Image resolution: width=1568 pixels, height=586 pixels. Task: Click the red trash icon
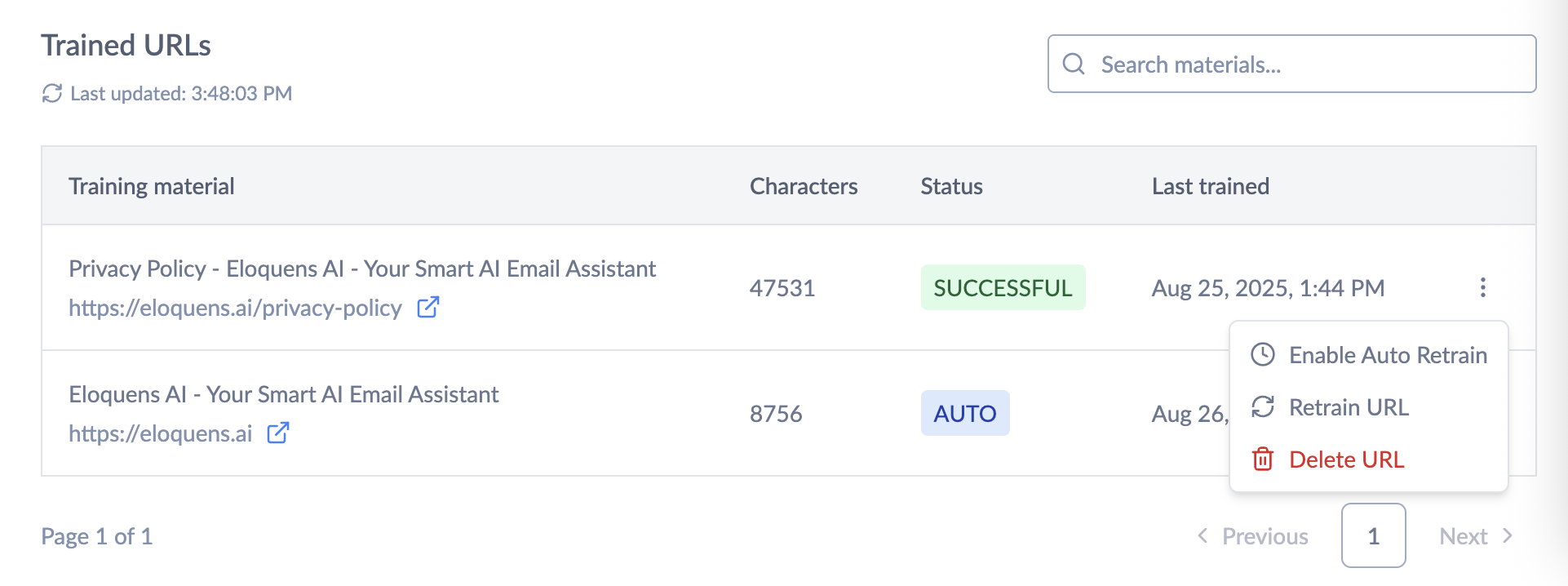point(1263,459)
